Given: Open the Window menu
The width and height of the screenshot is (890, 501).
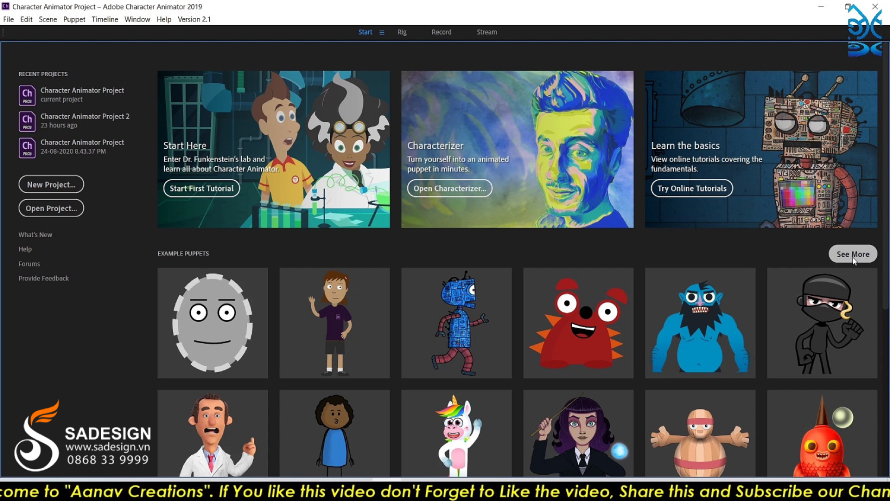Looking at the screenshot, I should (137, 19).
